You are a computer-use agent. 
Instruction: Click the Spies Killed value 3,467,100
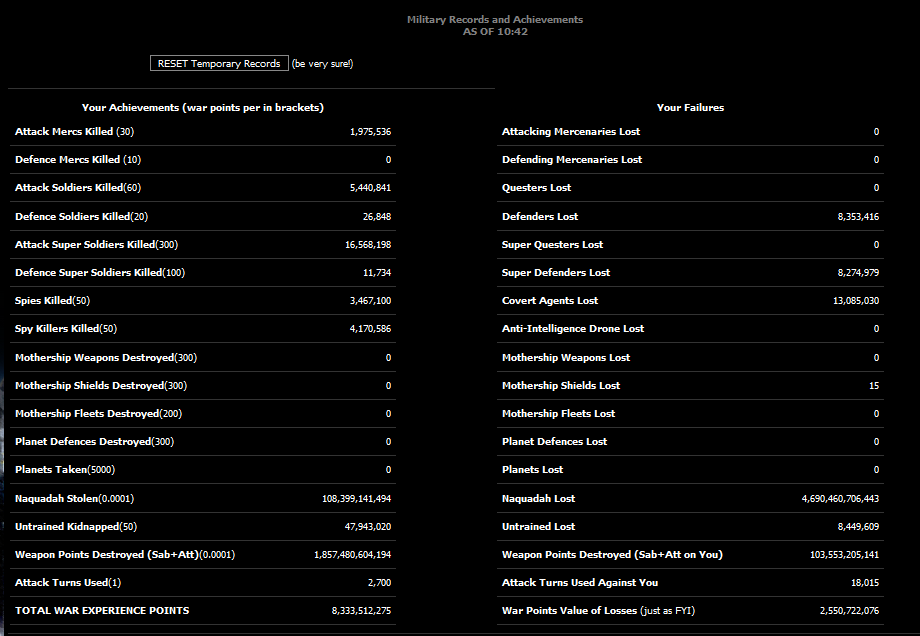click(x=370, y=301)
